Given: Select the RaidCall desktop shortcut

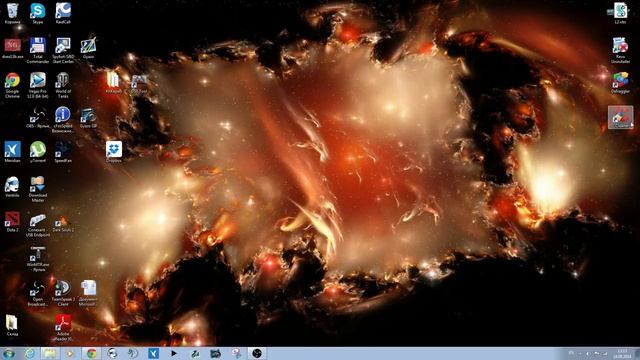Looking at the screenshot, I should click(x=63, y=13).
